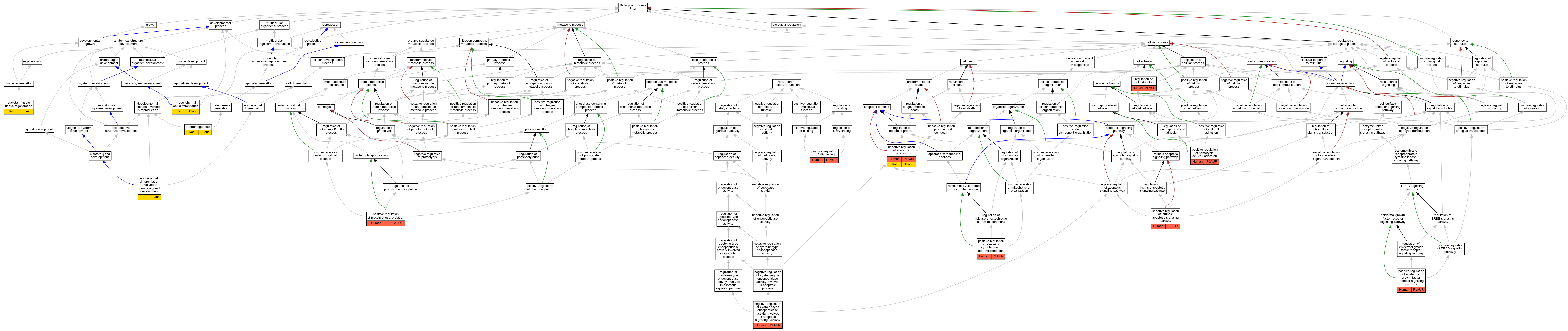The width and height of the screenshot is (1568, 331).
Task: Click the 'biological regulation' node
Action: [787, 25]
